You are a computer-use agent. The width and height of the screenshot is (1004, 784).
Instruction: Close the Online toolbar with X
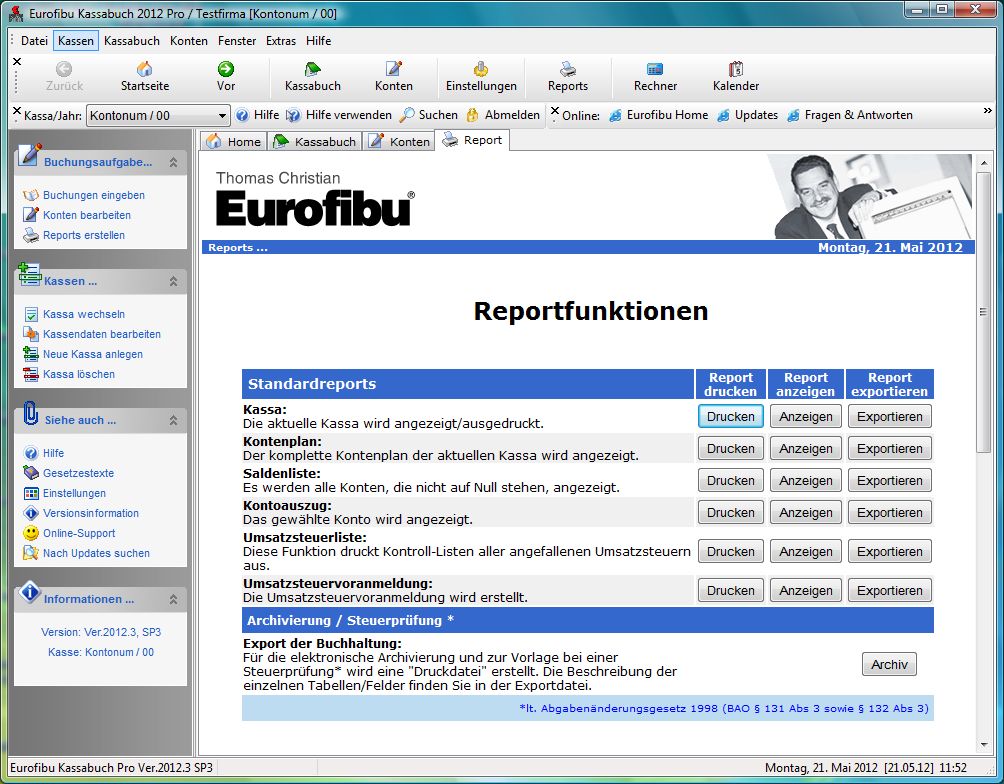(555, 111)
